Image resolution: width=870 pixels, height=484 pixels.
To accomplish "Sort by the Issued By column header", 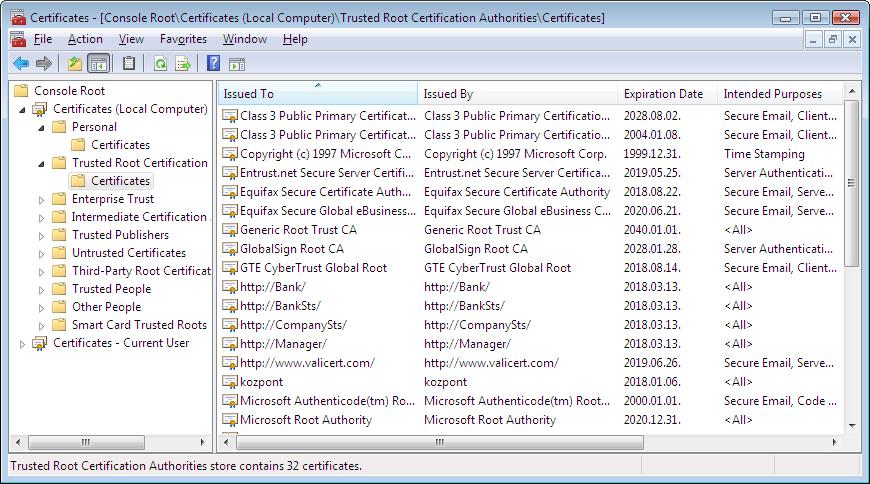I will [x=518, y=93].
